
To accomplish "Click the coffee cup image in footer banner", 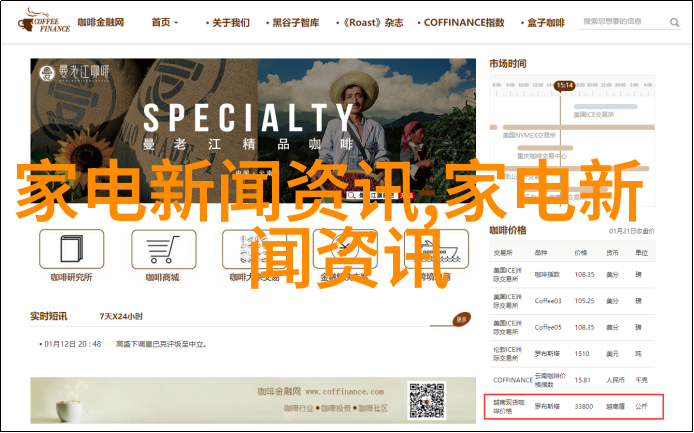I will [x=71, y=409].
